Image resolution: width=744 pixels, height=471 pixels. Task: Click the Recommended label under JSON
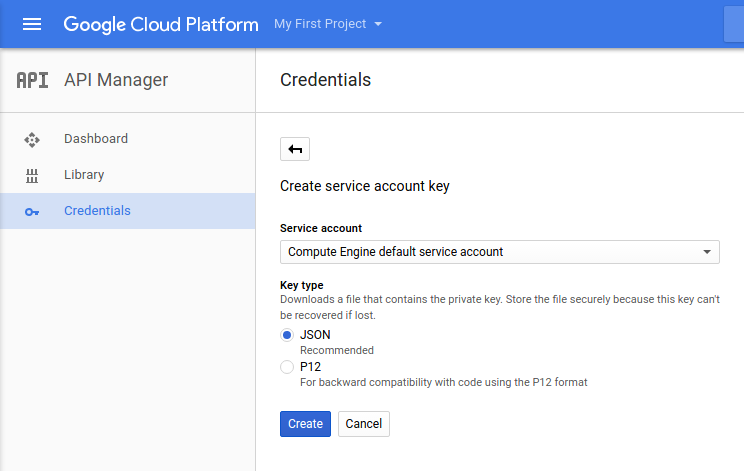pos(337,350)
